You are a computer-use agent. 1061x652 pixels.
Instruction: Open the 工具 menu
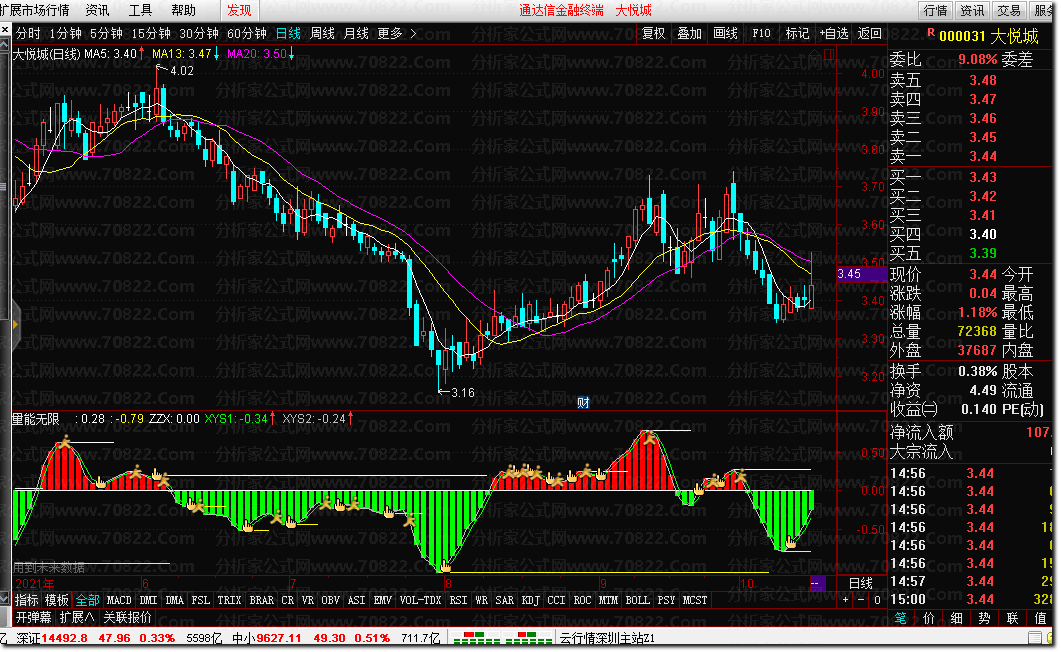140,10
